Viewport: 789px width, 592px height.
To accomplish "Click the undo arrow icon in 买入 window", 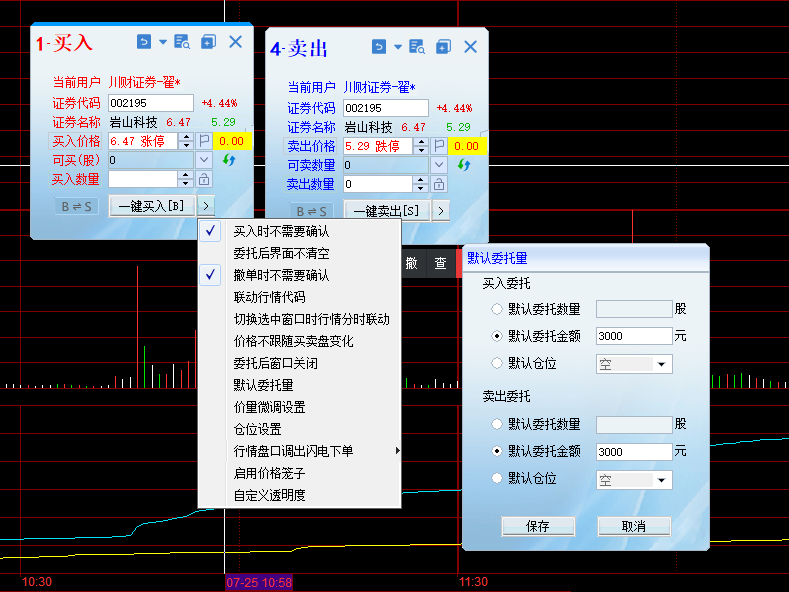I will click(144, 42).
